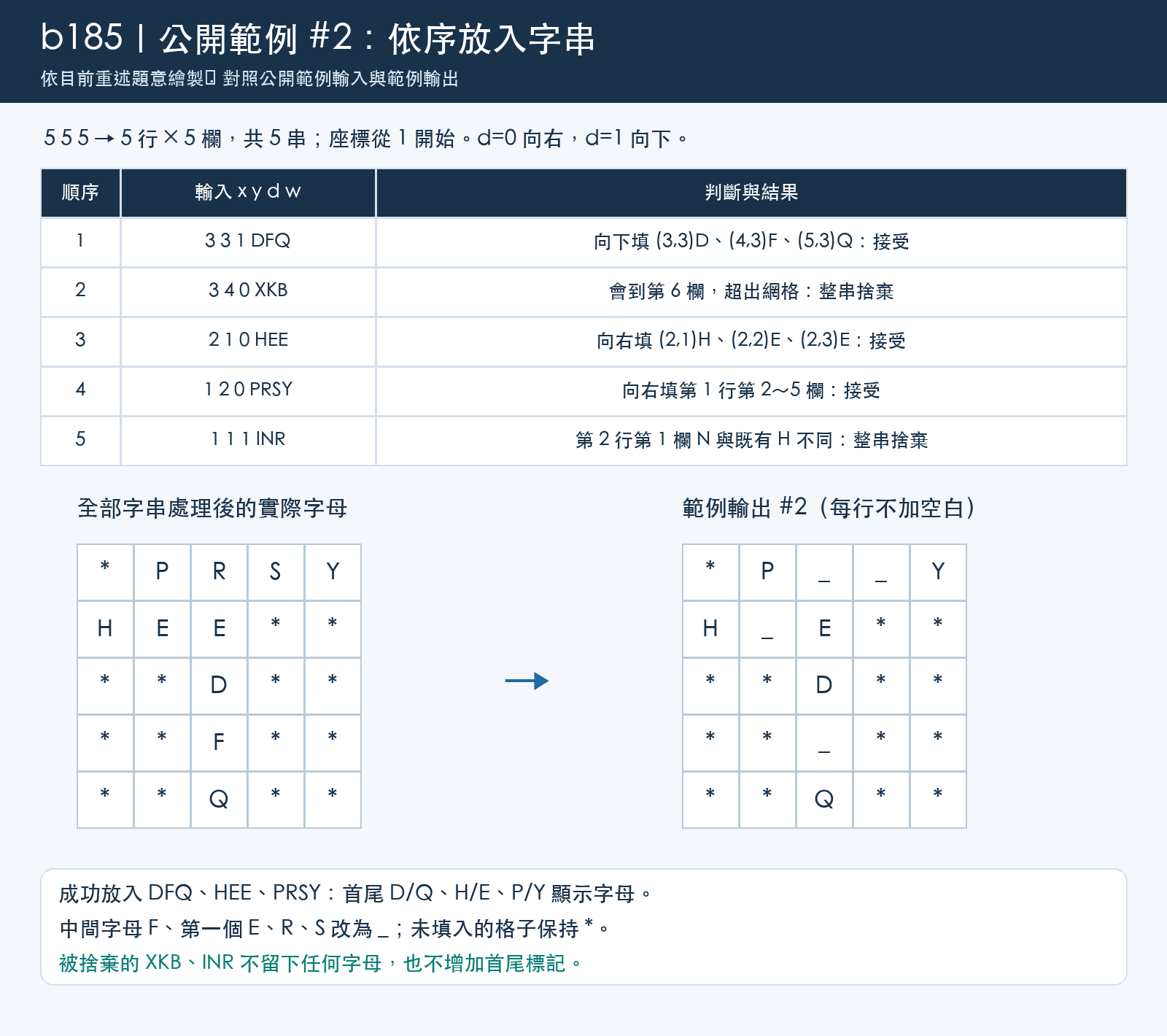
Task: Click the Y cell in the 實際字母 grid
Action: tap(333, 572)
